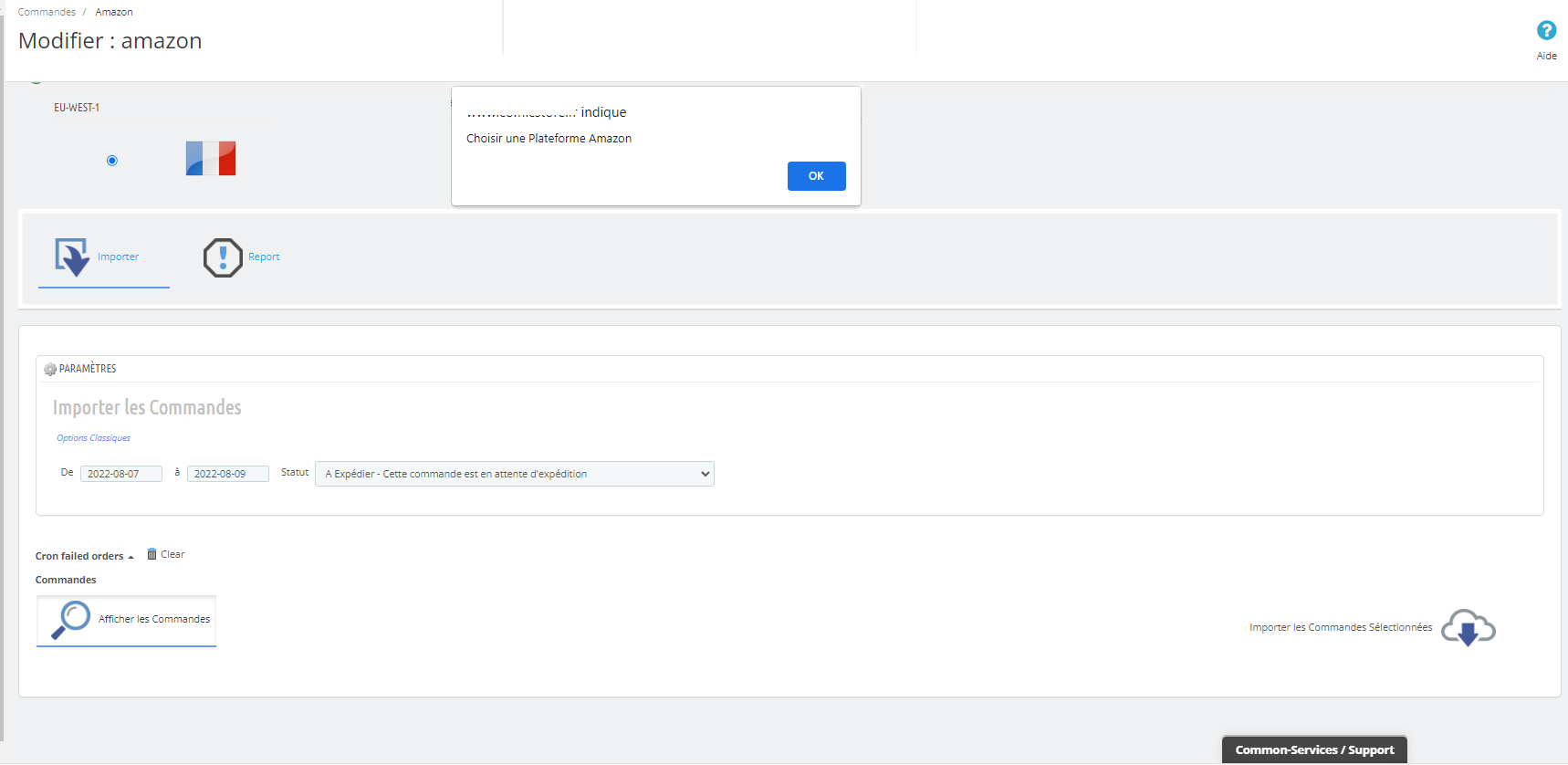Click the Commandes section heading
1568x765 pixels.
pyautogui.click(x=66, y=580)
